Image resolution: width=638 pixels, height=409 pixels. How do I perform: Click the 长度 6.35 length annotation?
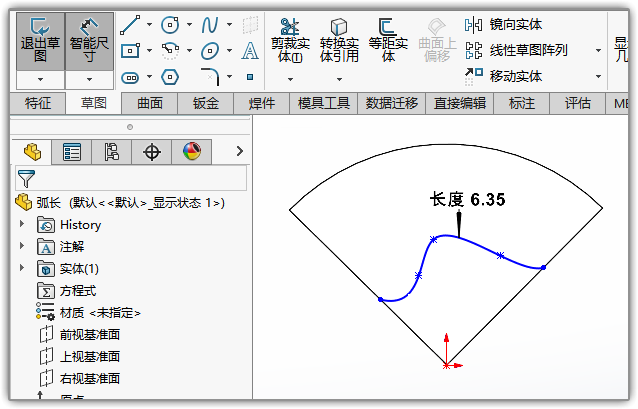tap(468, 199)
